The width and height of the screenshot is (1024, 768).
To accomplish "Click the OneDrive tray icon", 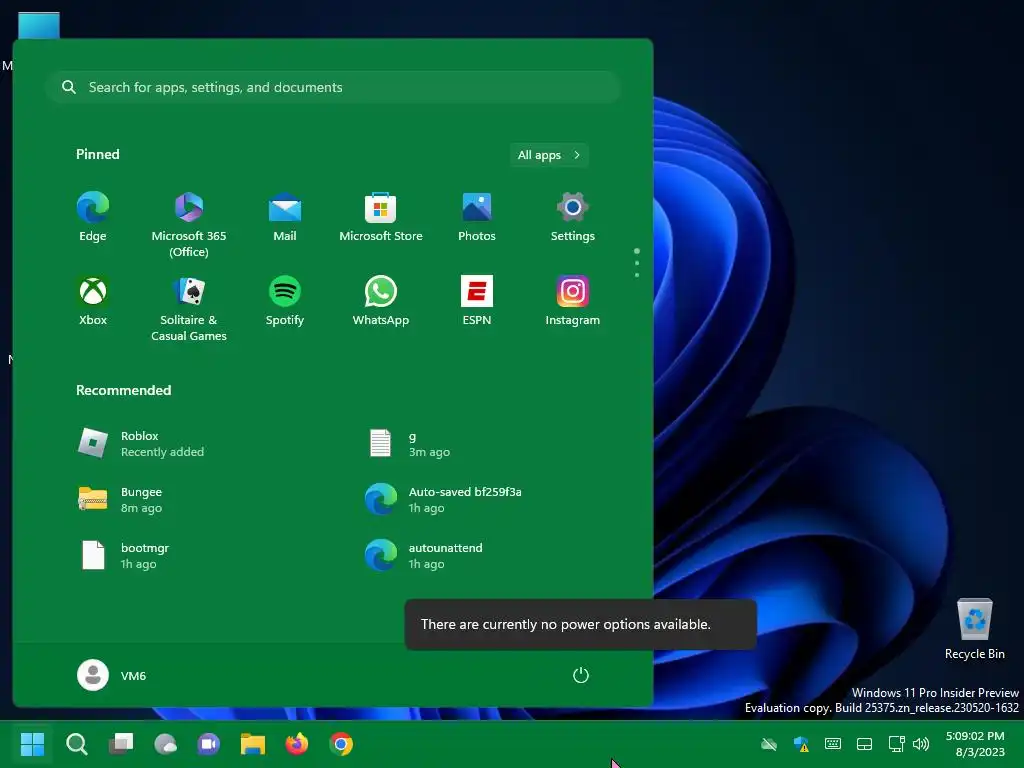I will tap(769, 744).
